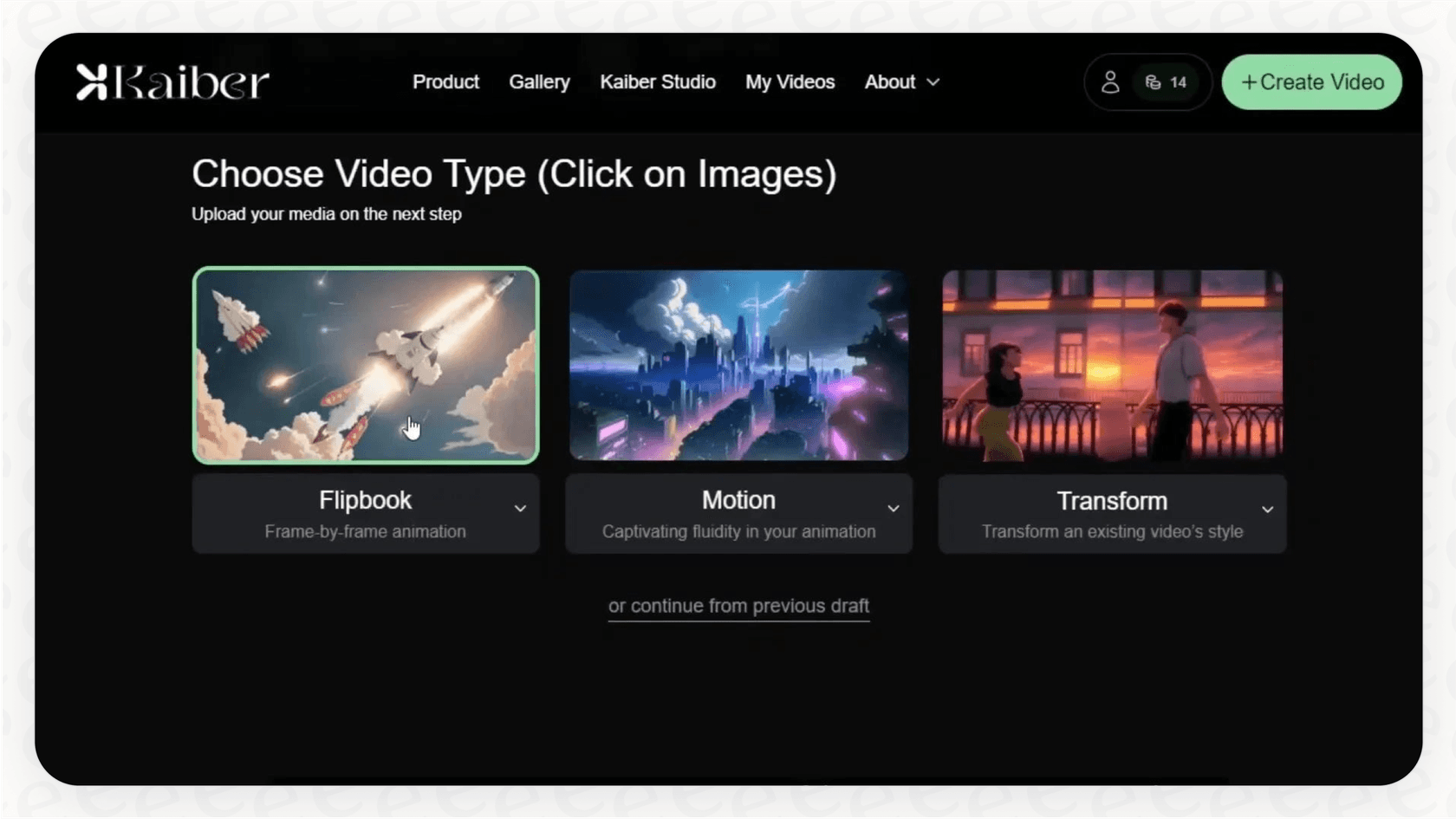Click continue from previous draft link
Screen dimensions: 1456x819
click(738, 606)
